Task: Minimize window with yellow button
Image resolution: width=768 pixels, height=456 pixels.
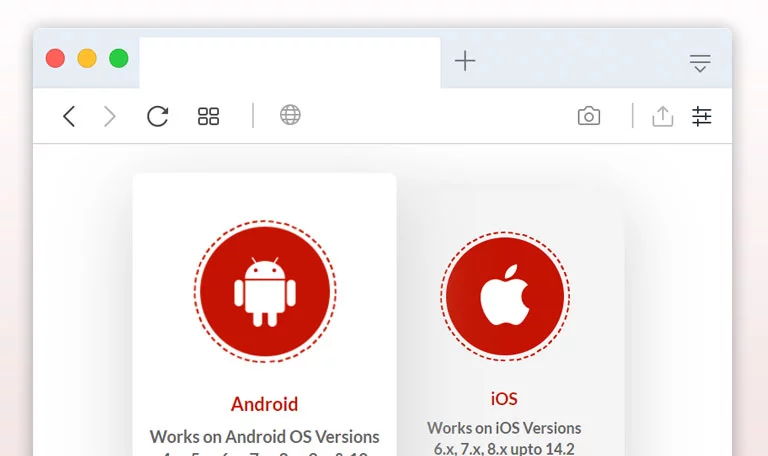Action: click(87, 58)
